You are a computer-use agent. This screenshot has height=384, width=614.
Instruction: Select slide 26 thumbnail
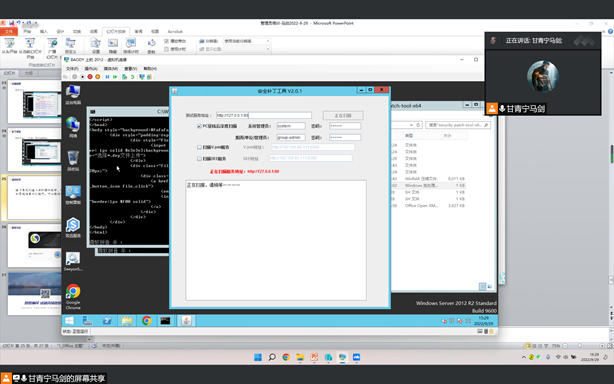click(x=34, y=246)
